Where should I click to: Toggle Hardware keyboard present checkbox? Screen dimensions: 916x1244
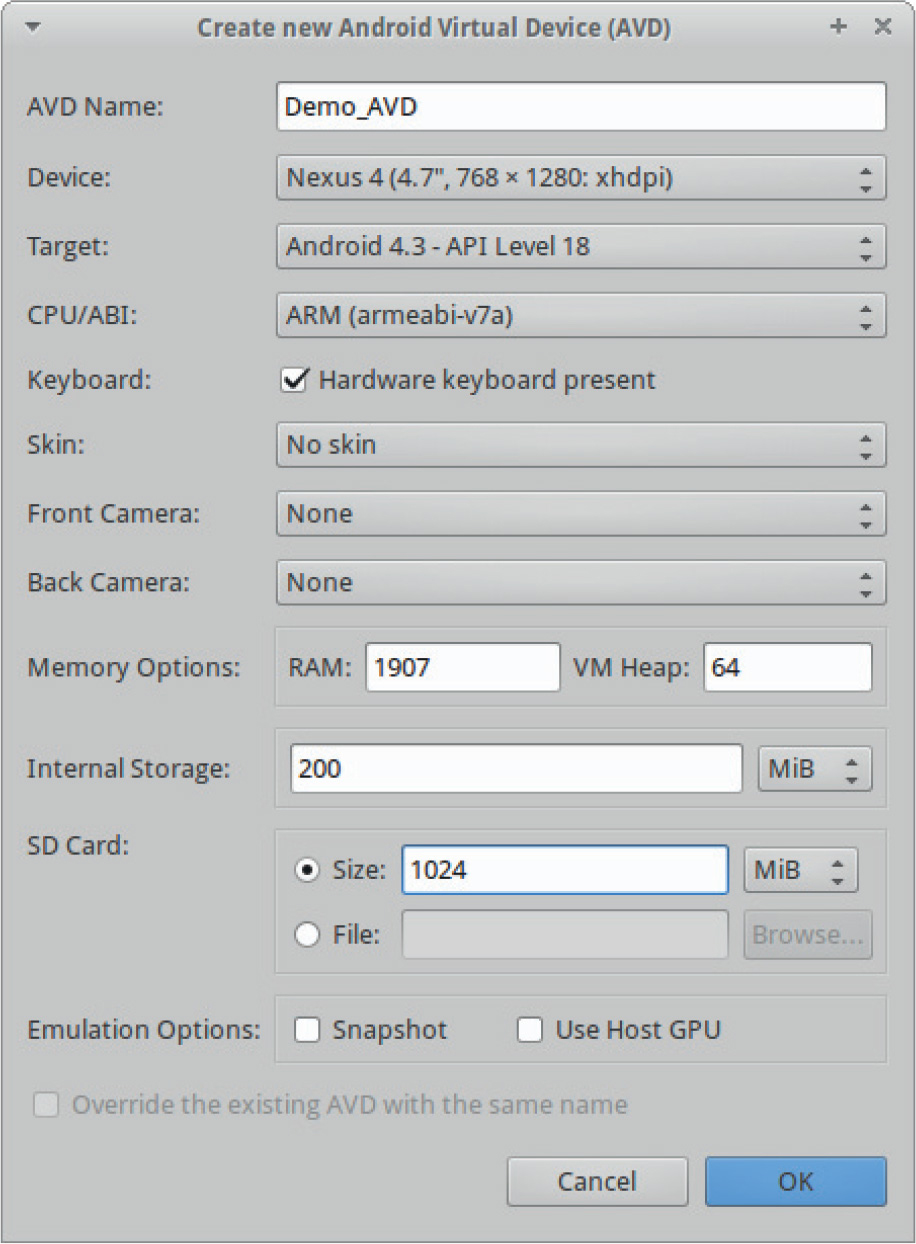(293, 380)
